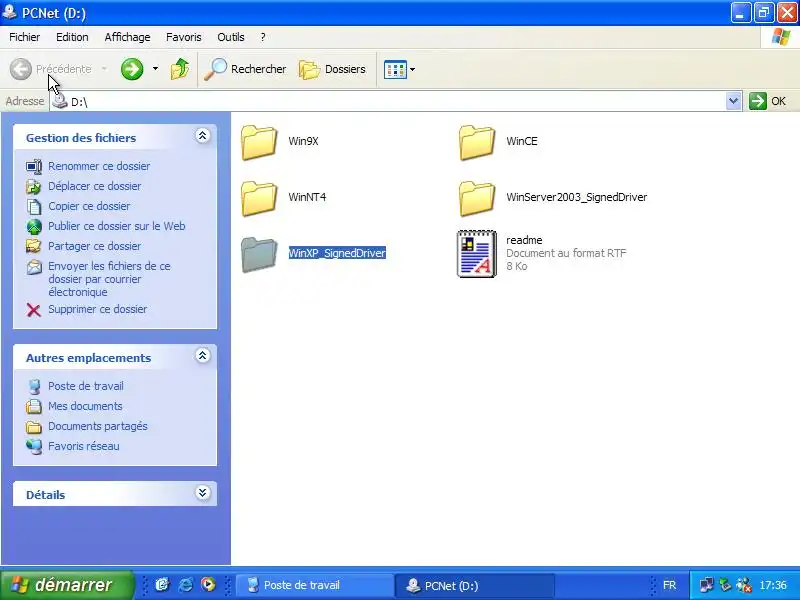This screenshot has height=600, width=800.
Task: Click the rename folder icon
Action: 34,166
